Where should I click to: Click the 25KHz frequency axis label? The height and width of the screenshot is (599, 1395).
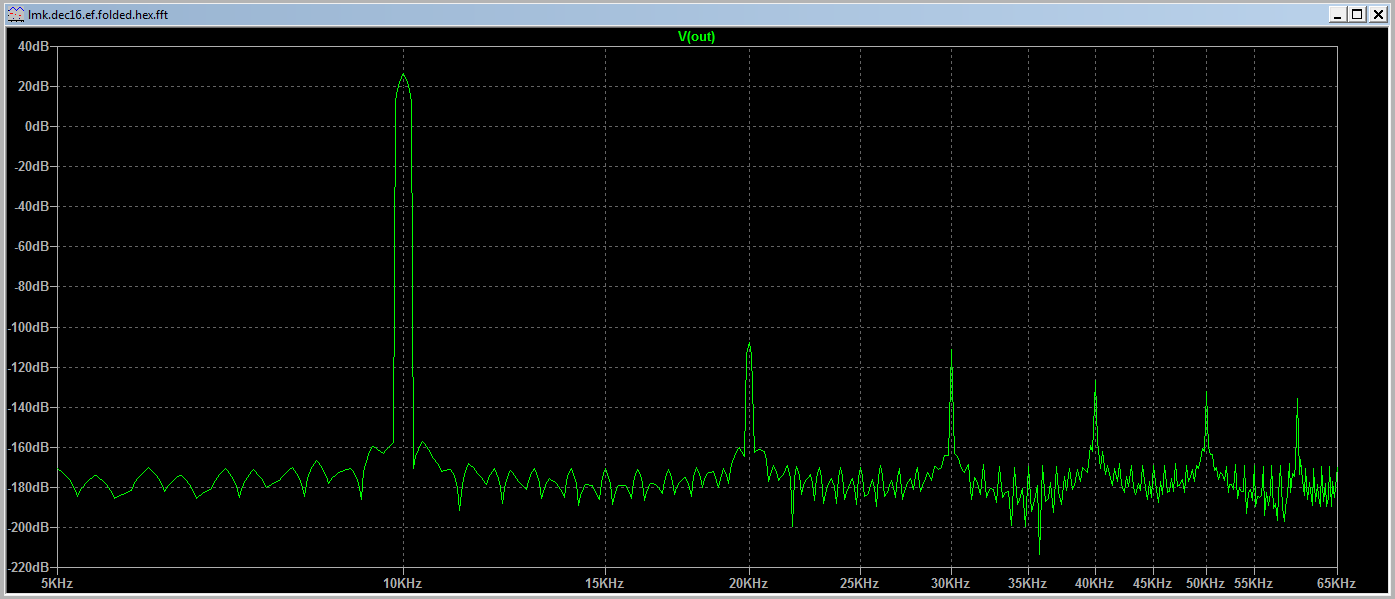point(859,583)
